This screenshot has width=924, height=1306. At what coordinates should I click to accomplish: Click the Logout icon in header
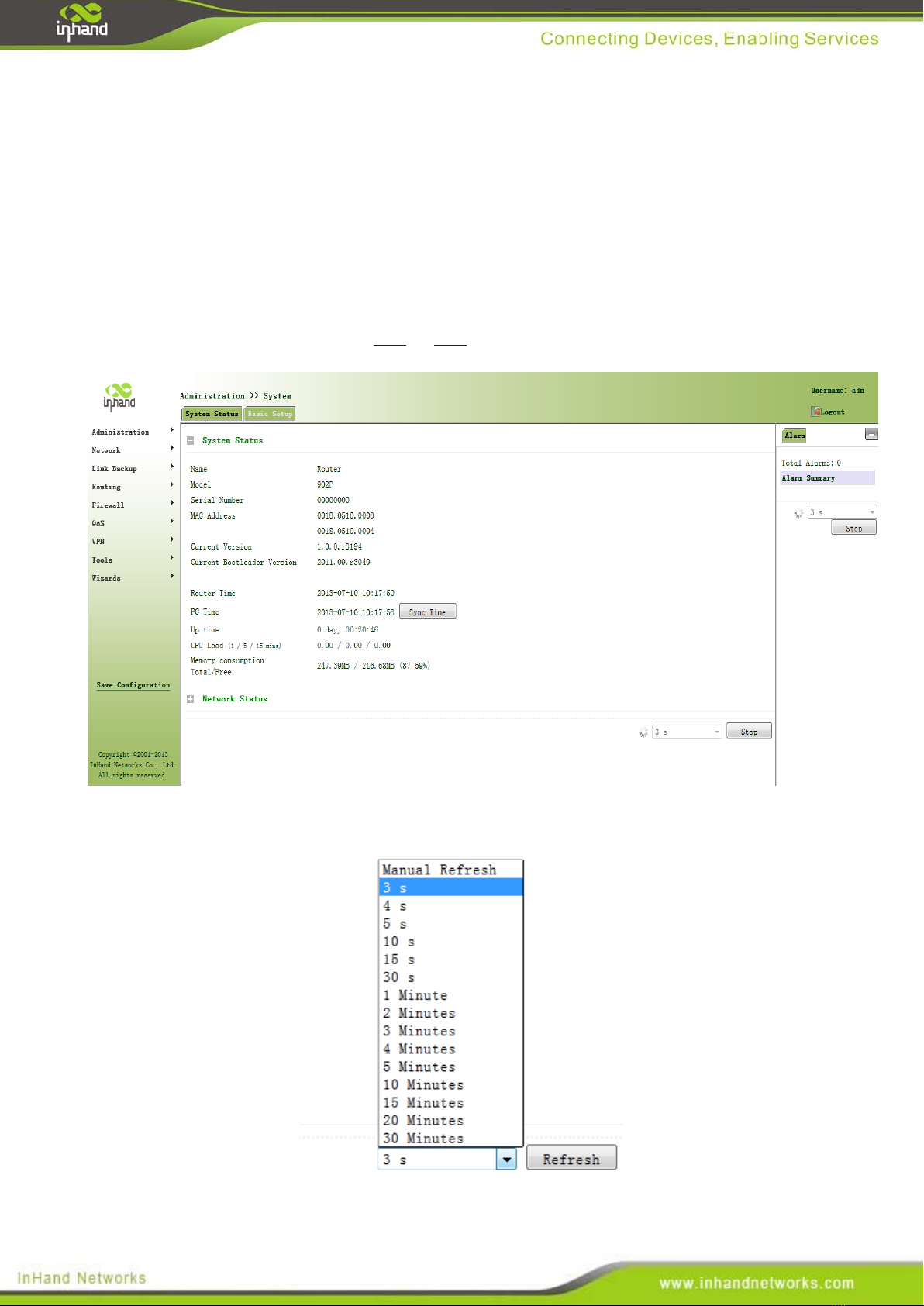click(x=815, y=412)
